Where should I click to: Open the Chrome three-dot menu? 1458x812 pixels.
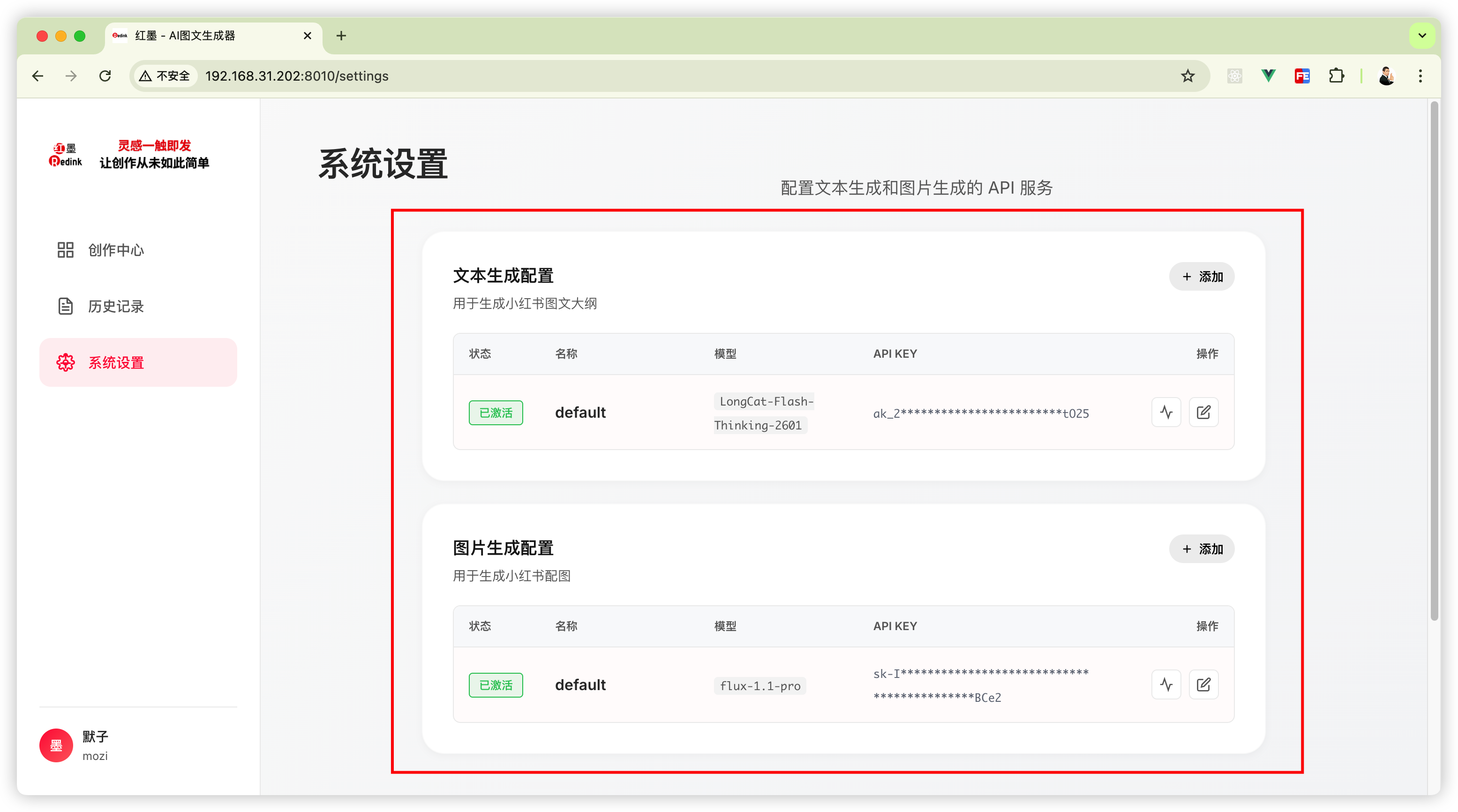tap(1420, 76)
